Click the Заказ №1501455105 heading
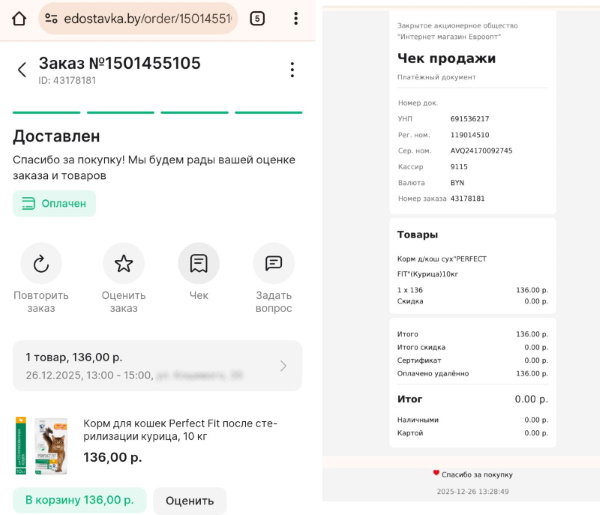 point(119,63)
